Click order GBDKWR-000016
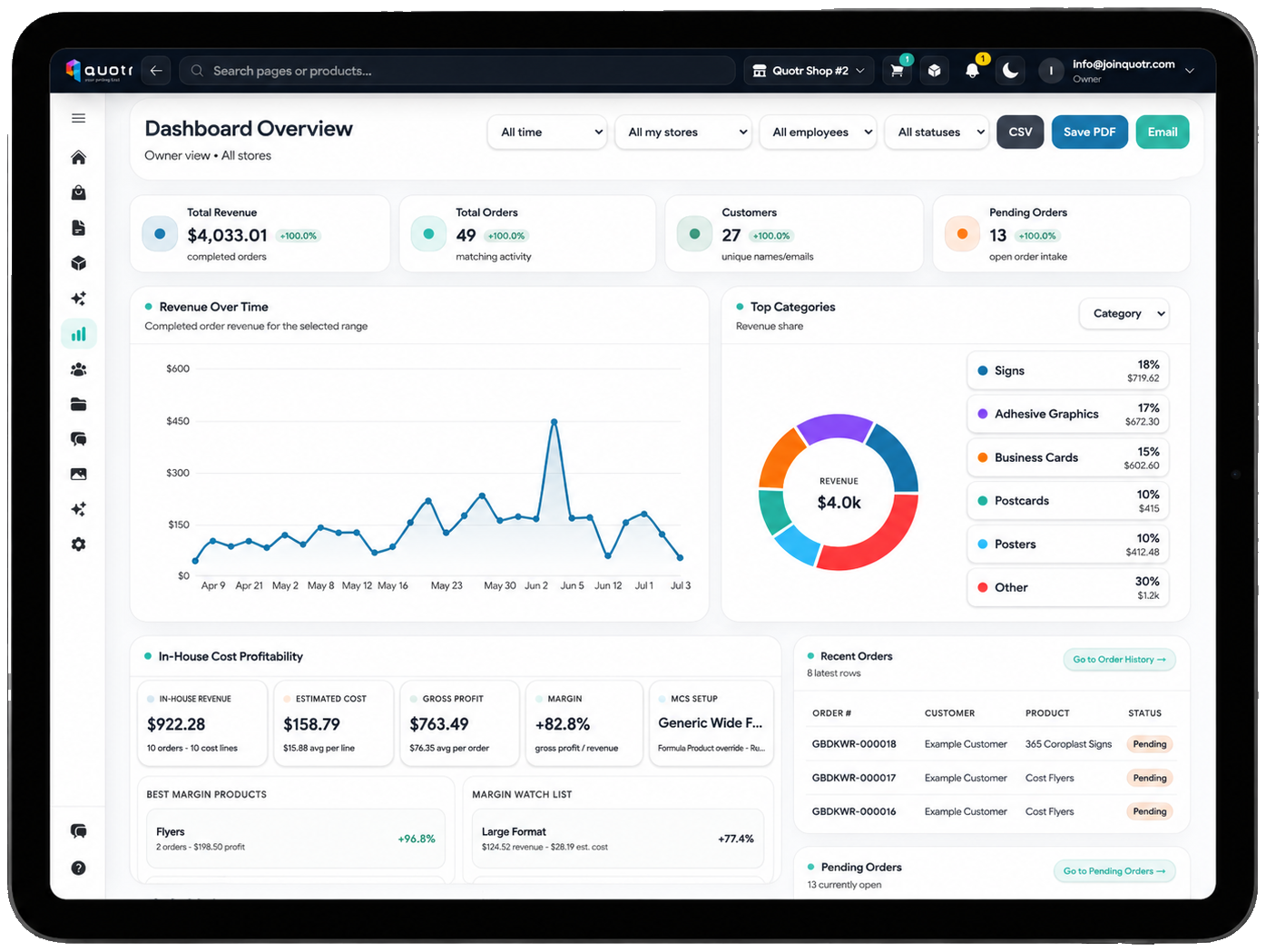This screenshot has height=952, width=1266. [x=854, y=811]
